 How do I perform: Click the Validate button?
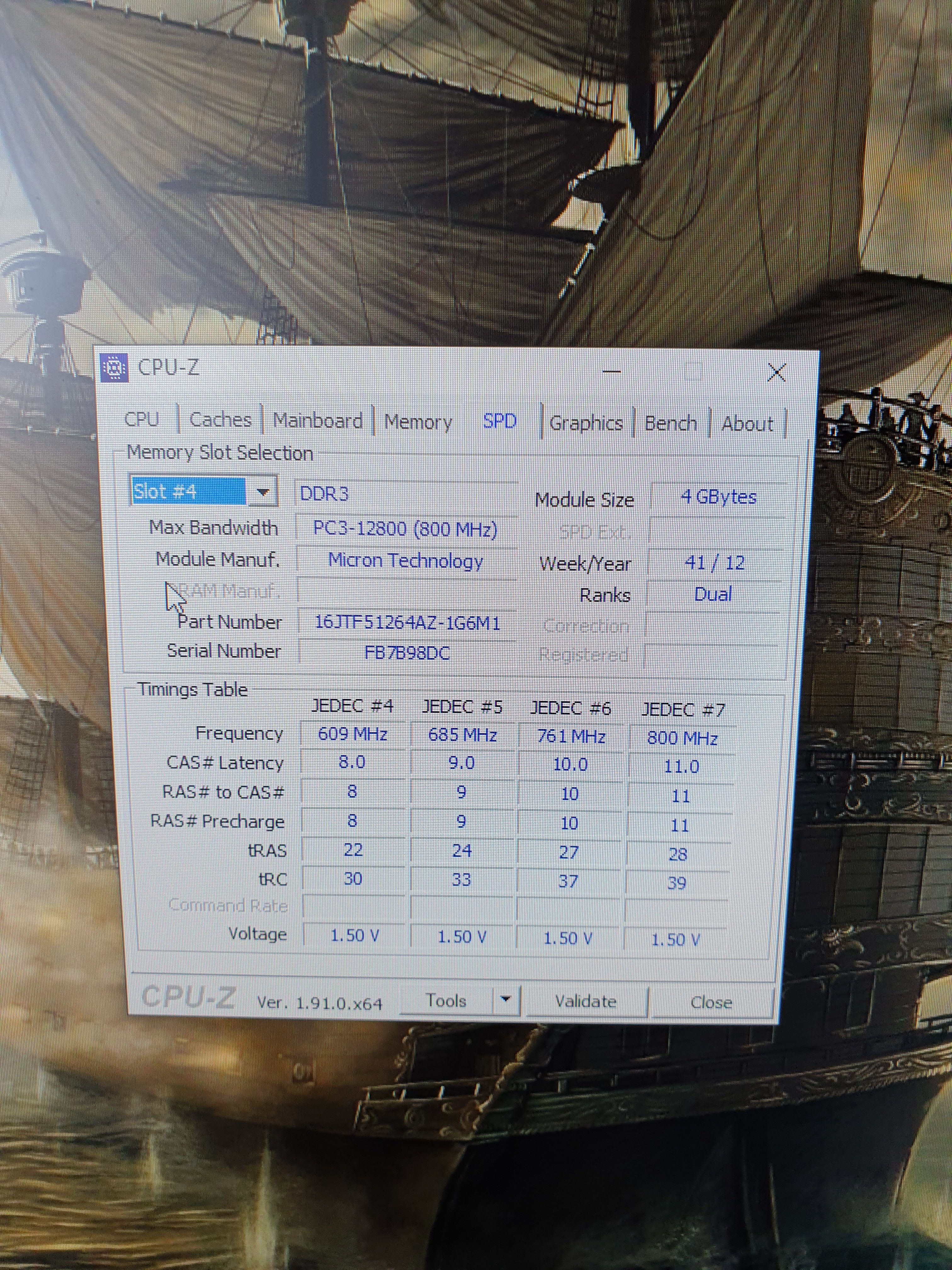[585, 1001]
